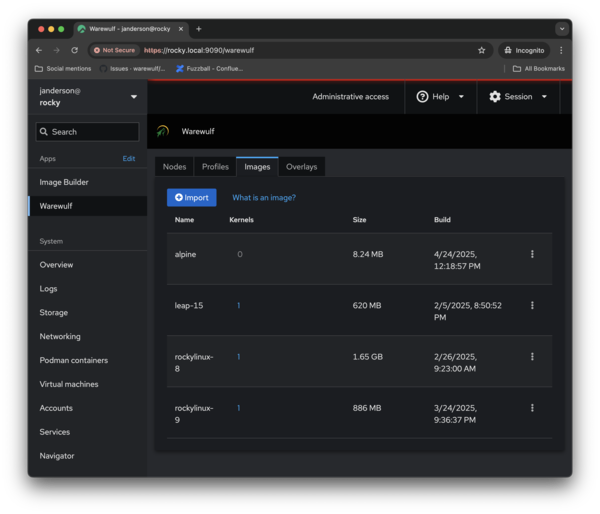Open the kebab menu for rockylinux-8 image
600x514 pixels.
point(532,357)
